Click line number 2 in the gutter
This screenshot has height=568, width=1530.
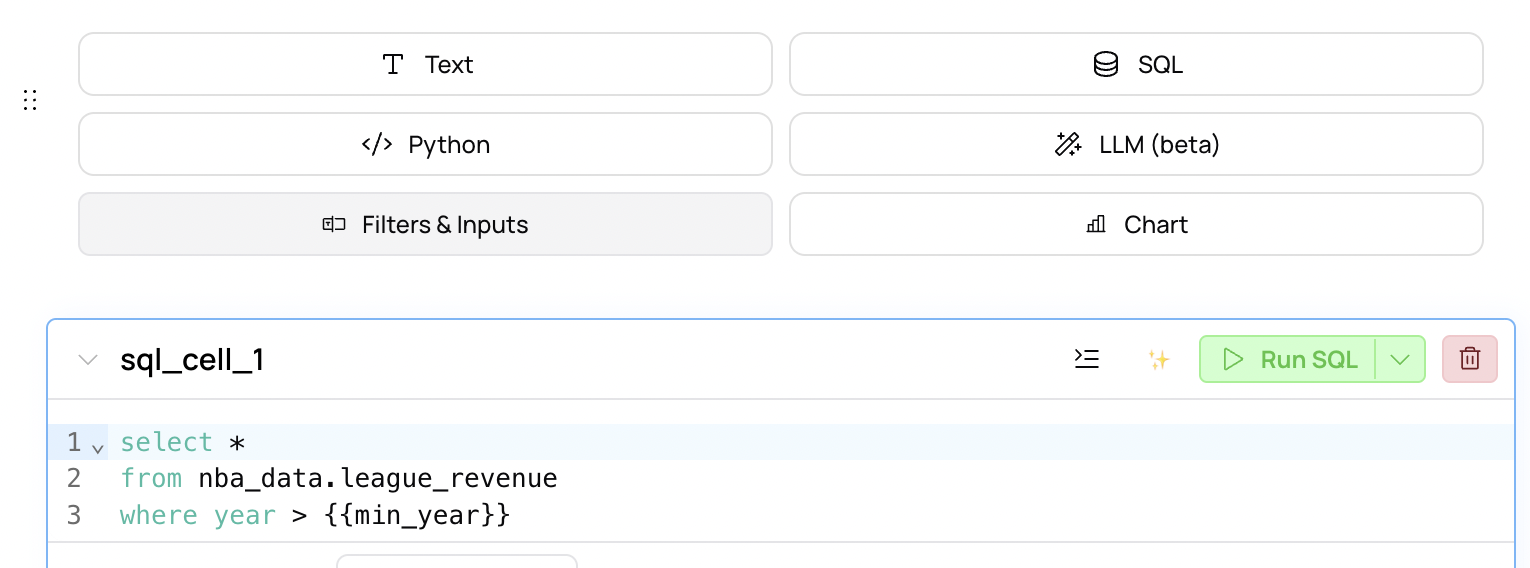[73, 479]
